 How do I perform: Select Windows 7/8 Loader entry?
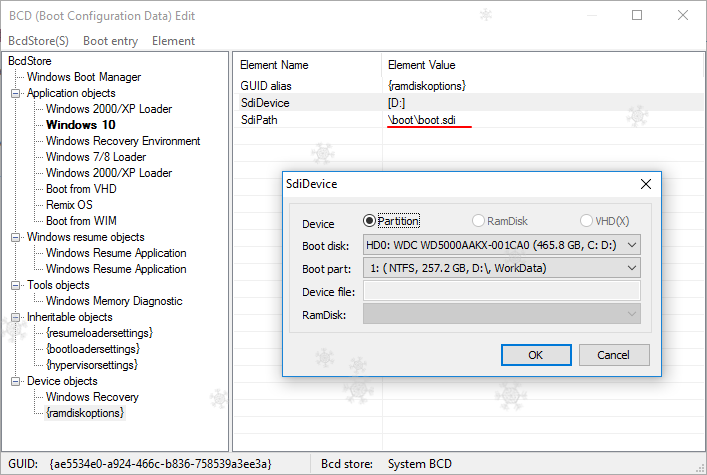pyautogui.click(x=96, y=157)
